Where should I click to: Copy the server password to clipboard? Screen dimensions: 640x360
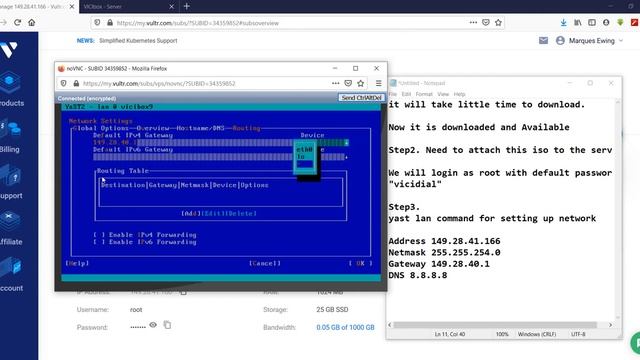(167, 325)
